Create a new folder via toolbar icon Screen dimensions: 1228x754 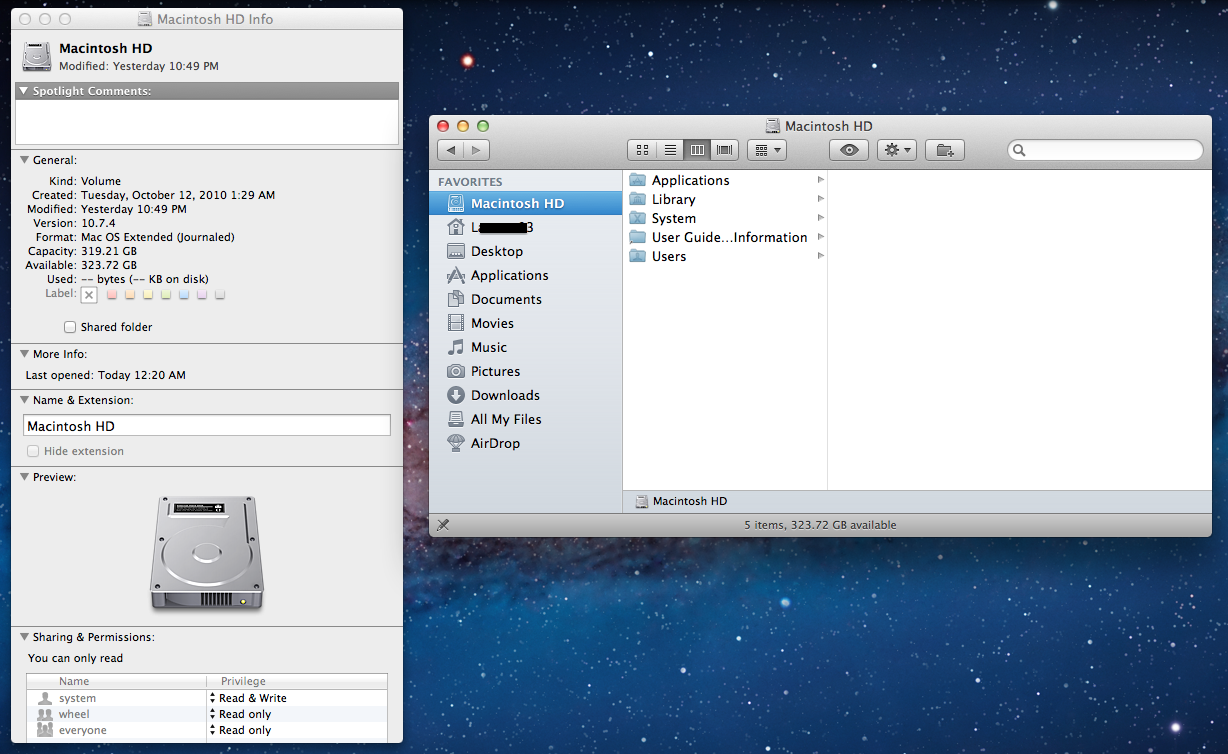pyautogui.click(x=944, y=150)
